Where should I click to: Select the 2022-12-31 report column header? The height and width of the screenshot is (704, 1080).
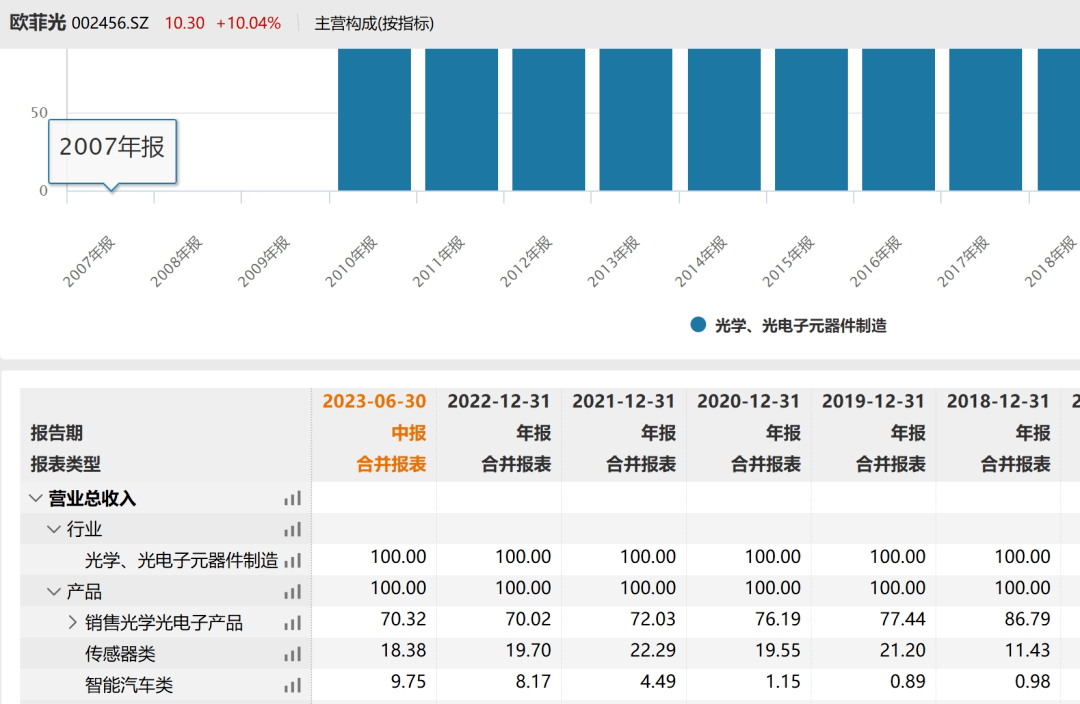(499, 401)
